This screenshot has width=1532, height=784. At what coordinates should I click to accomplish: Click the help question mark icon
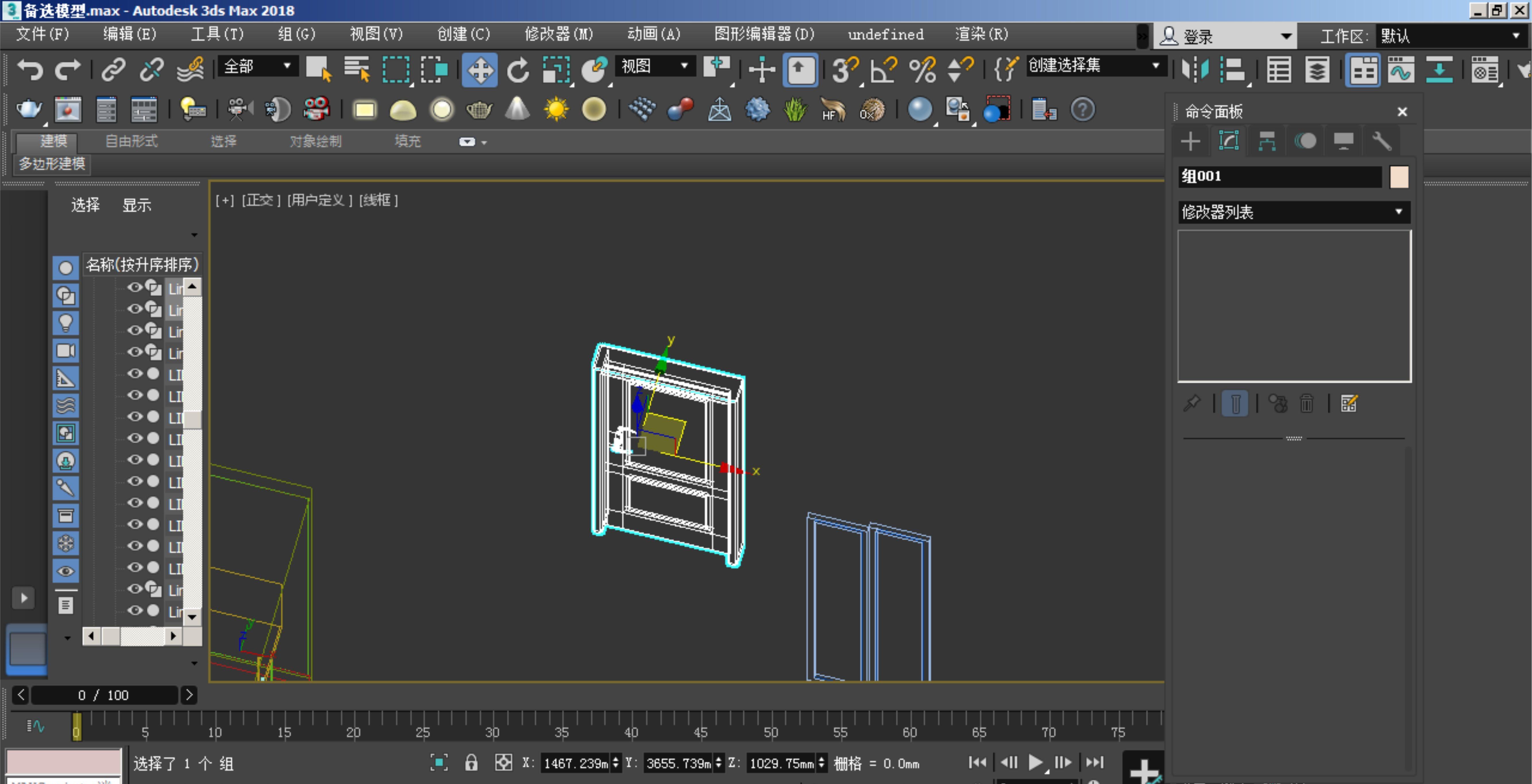(1083, 109)
